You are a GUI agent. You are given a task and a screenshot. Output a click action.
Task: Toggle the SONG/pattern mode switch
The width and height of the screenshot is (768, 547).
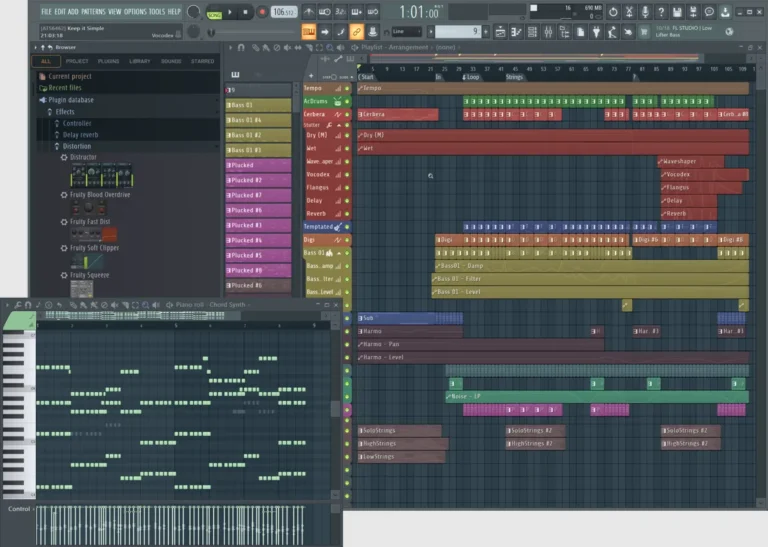coord(214,13)
